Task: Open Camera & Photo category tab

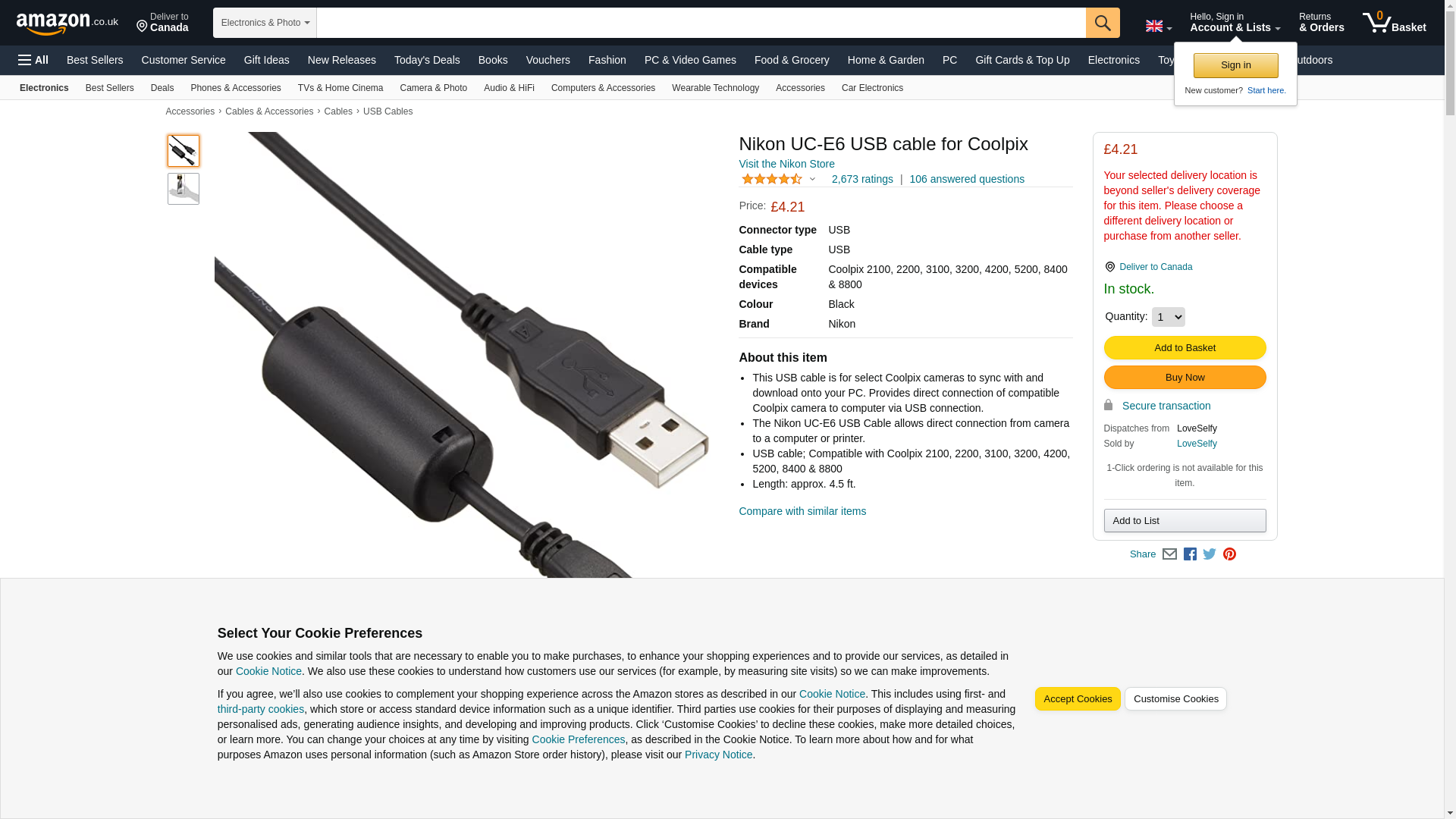Action: pos(433,88)
